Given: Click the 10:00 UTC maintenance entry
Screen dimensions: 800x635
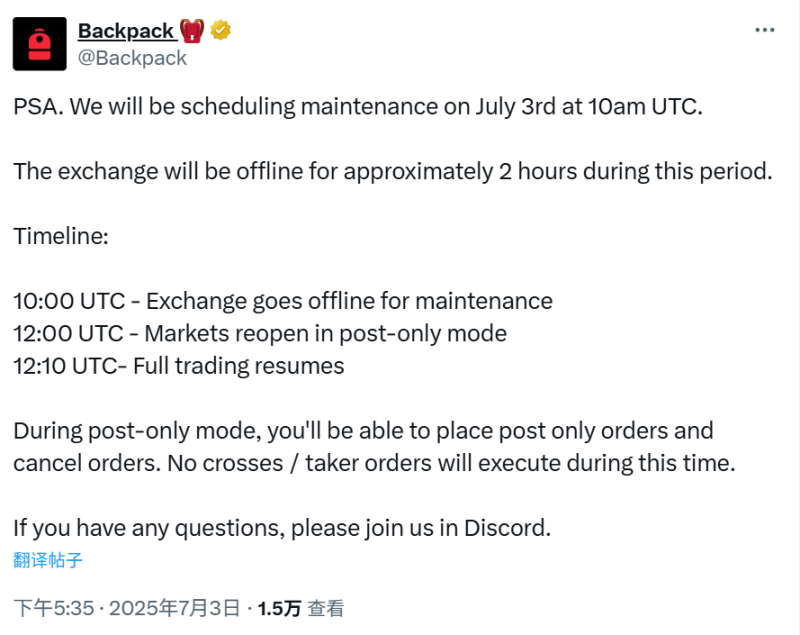Looking at the screenshot, I should point(282,301).
